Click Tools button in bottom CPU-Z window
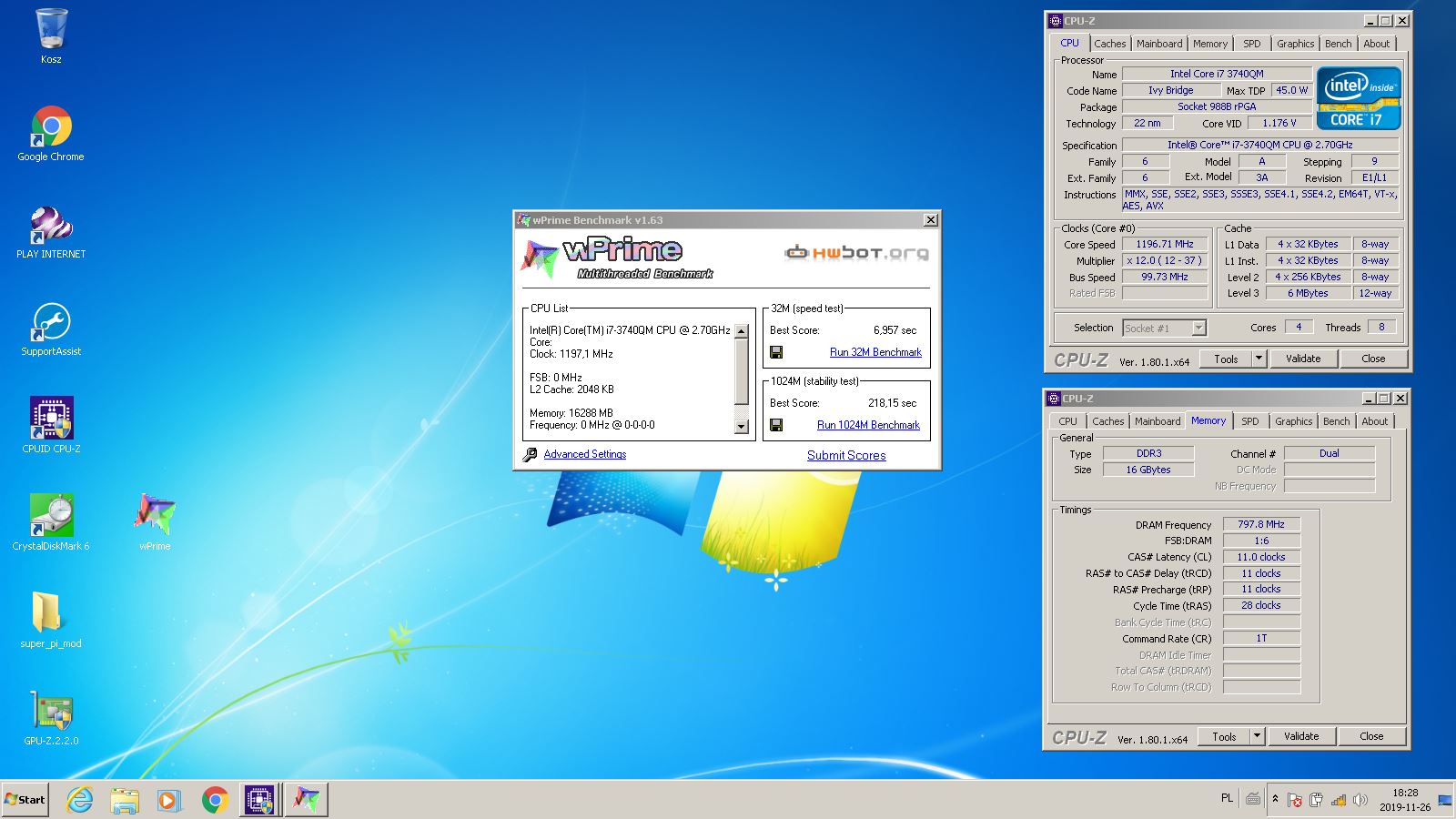 [1224, 736]
